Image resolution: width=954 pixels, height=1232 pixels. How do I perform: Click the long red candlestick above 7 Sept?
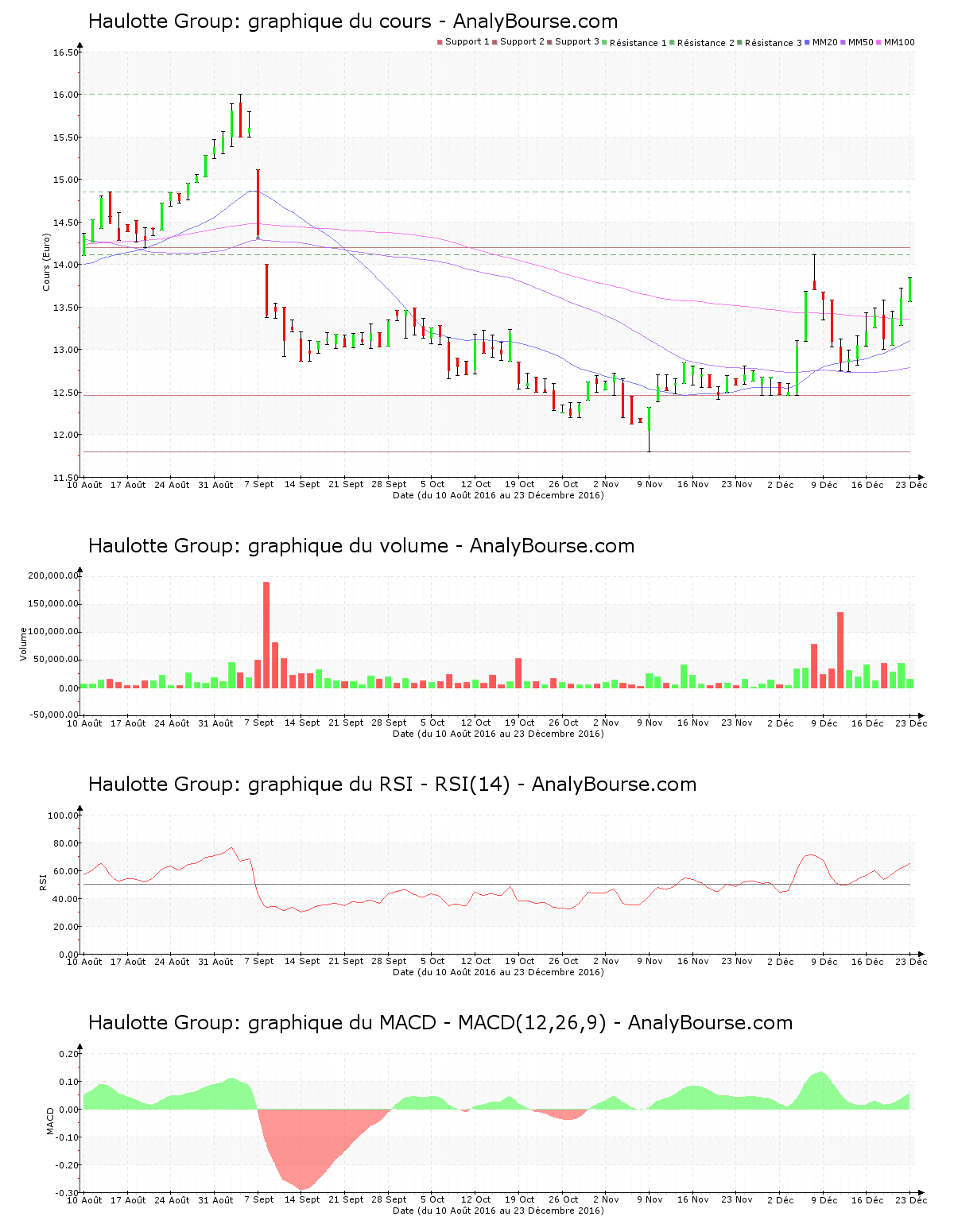pos(258,203)
